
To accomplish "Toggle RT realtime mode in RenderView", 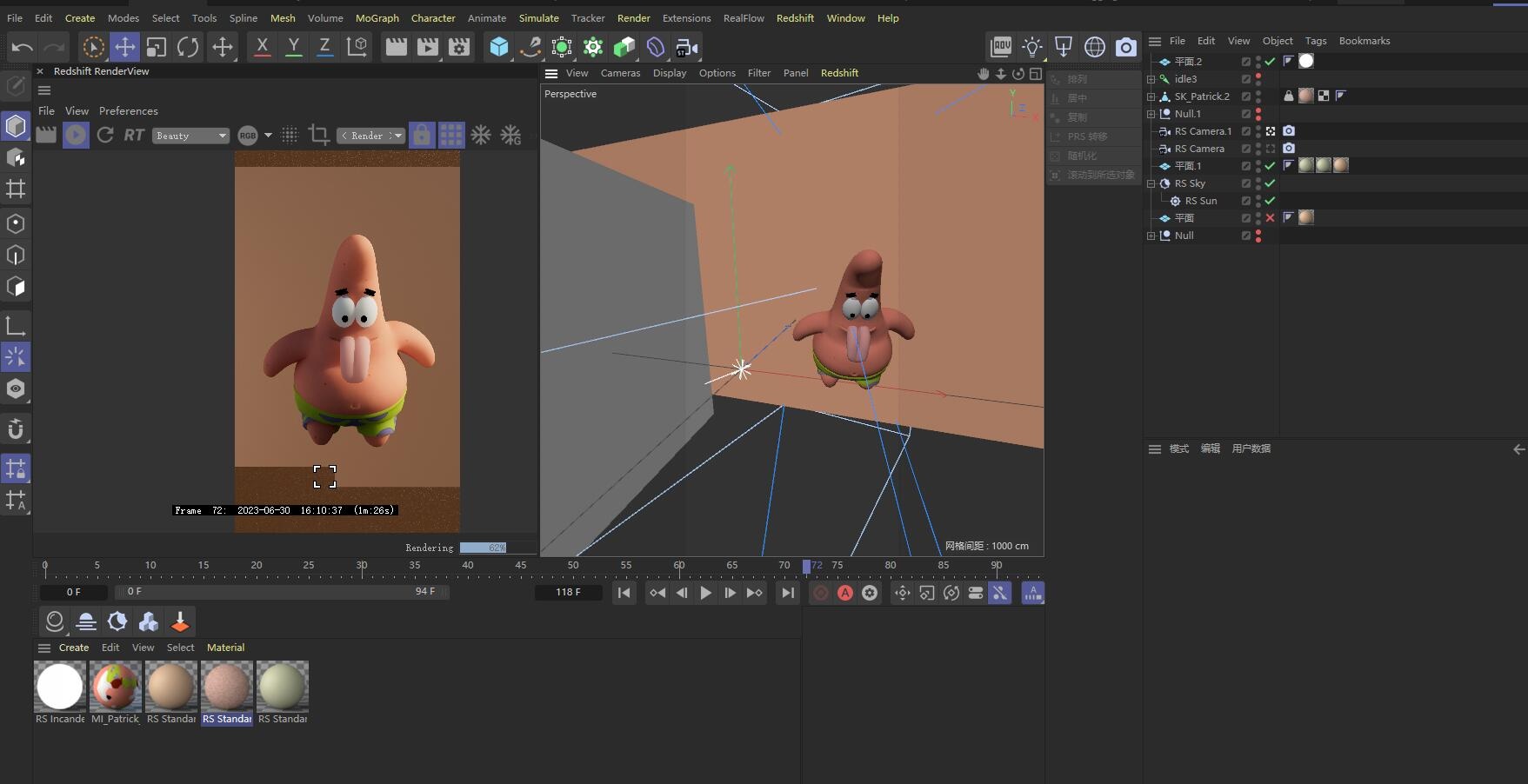I will [134, 135].
